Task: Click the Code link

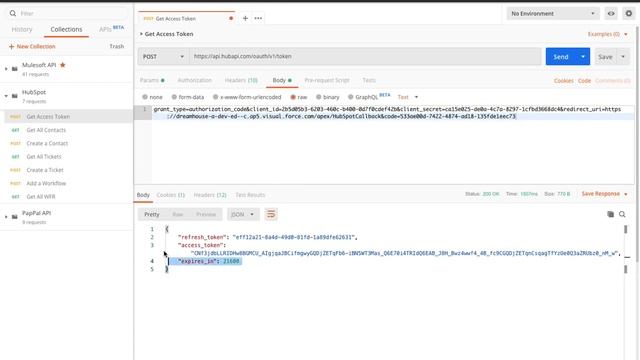Action: pos(584,81)
